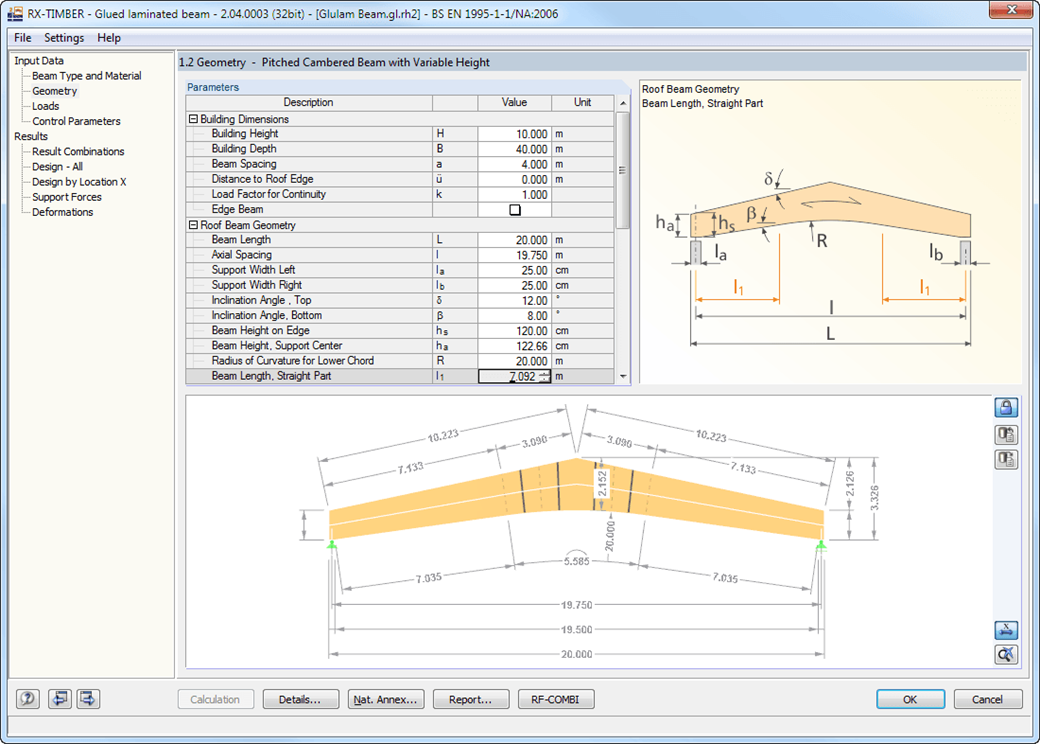The height and width of the screenshot is (744, 1040).
Task: Click the Building Height value 10.000
Action: pos(514,134)
